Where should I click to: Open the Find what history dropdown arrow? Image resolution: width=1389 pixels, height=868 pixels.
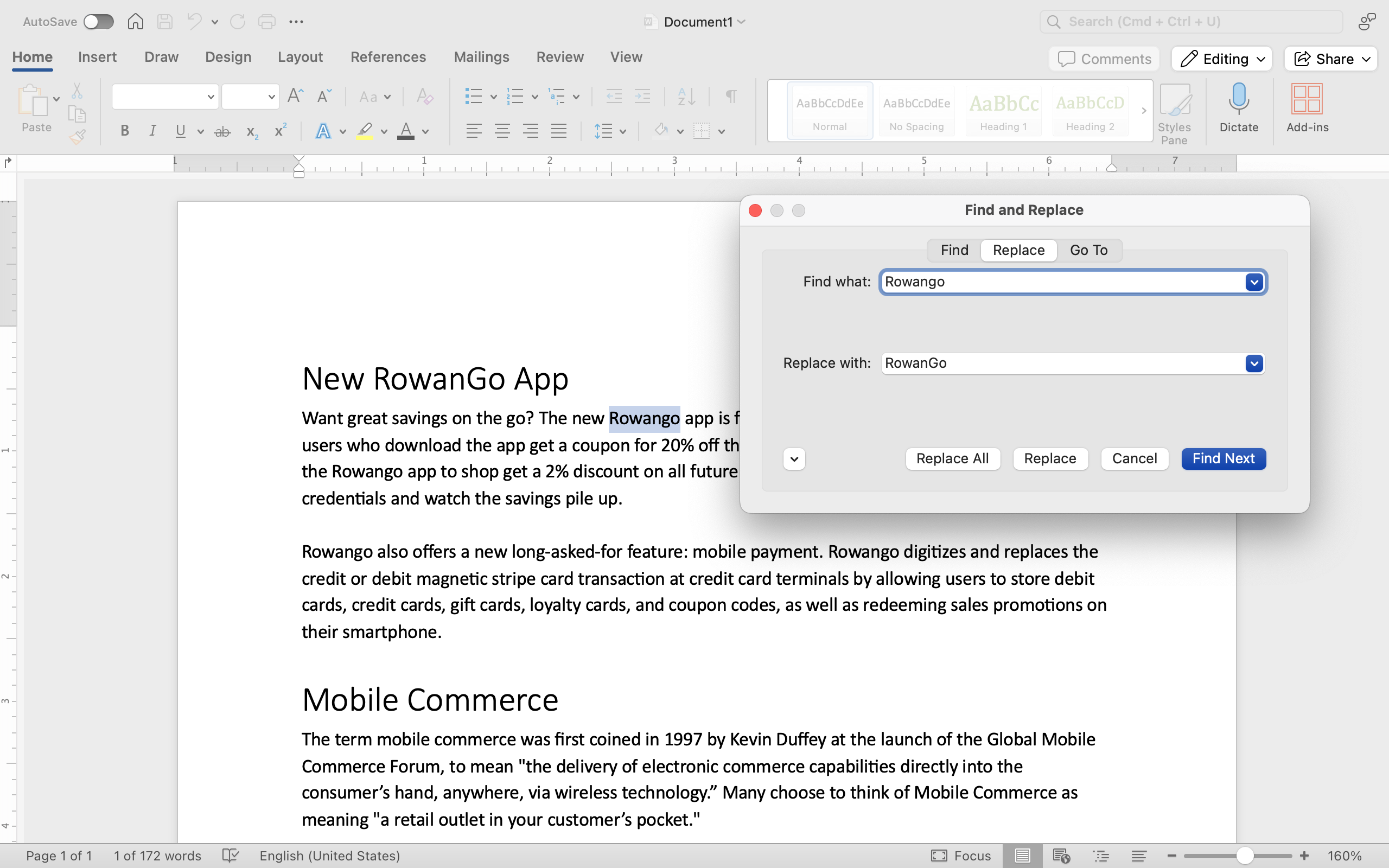[x=1254, y=282]
